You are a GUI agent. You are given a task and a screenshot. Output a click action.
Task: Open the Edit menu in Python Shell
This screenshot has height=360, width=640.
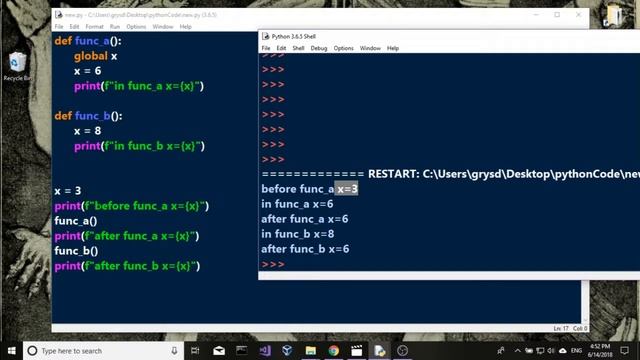click(281, 48)
